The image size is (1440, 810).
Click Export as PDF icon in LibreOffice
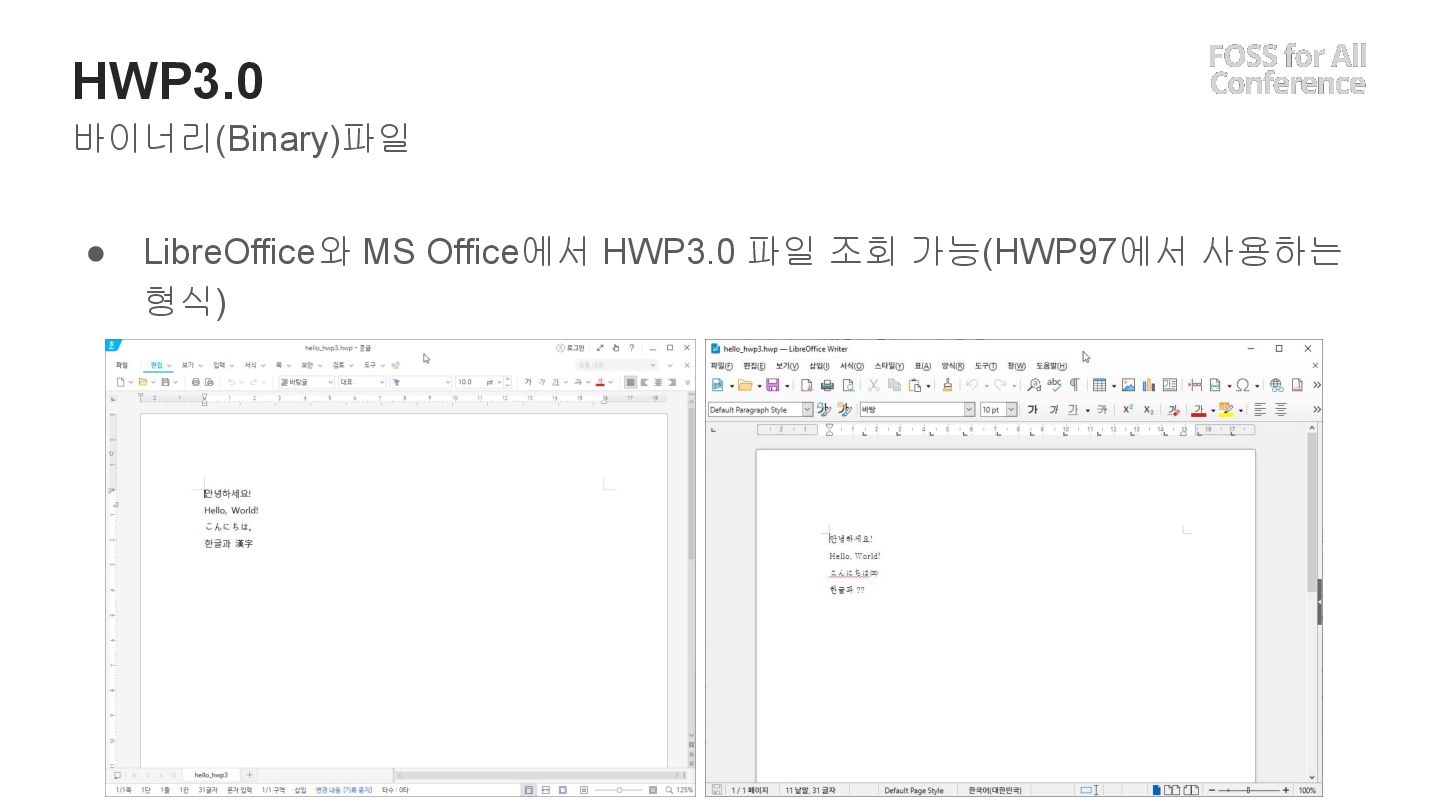[x=806, y=385]
